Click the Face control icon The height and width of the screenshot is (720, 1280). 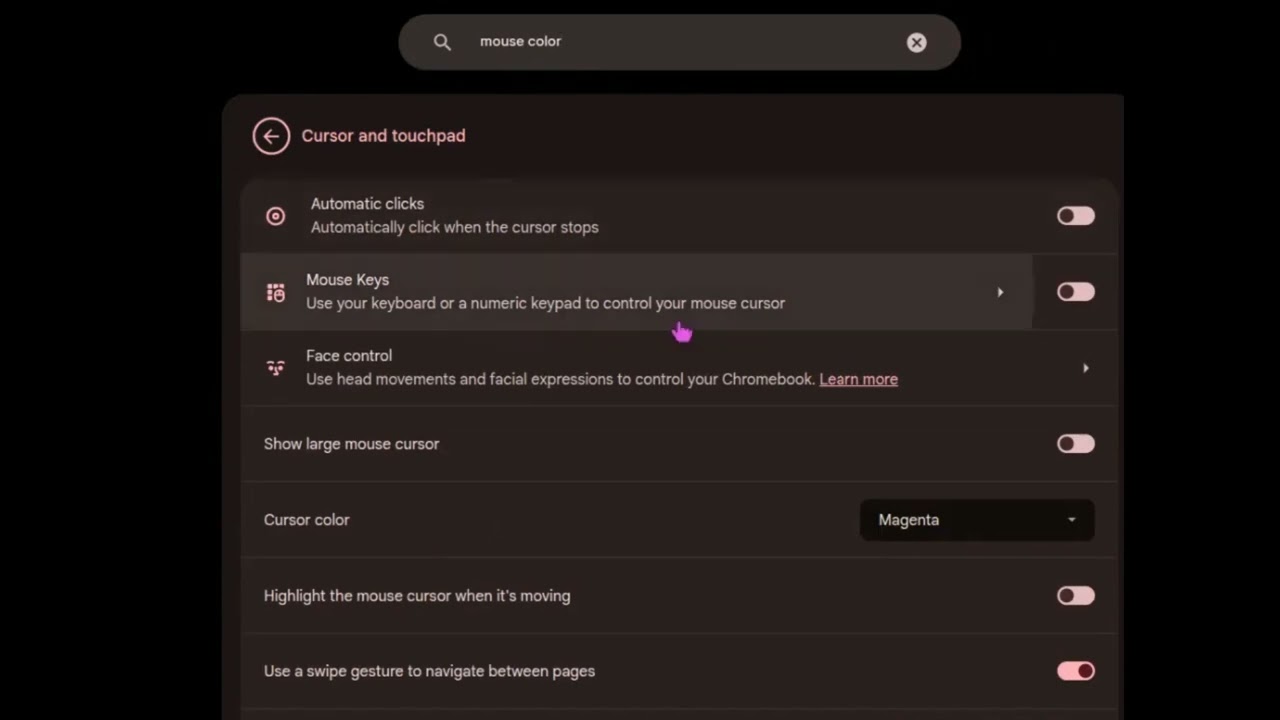[275, 368]
